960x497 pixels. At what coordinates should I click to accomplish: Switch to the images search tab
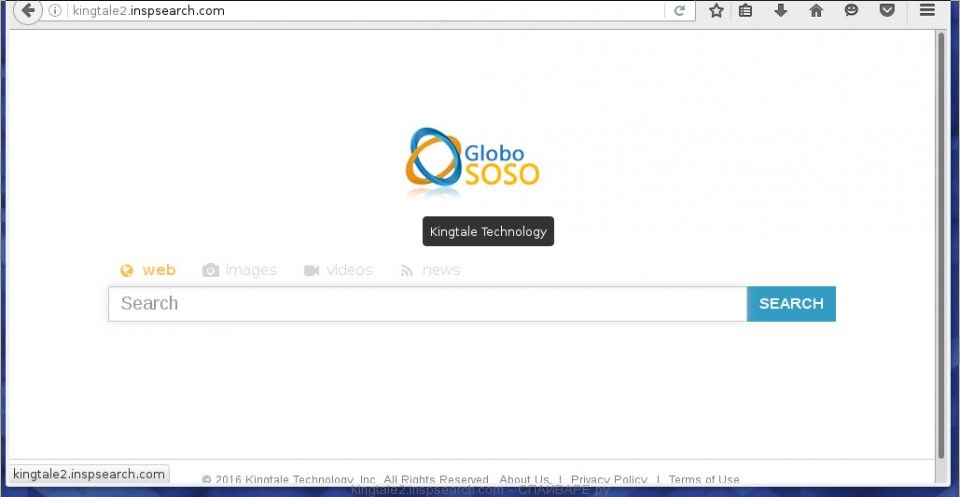point(239,270)
